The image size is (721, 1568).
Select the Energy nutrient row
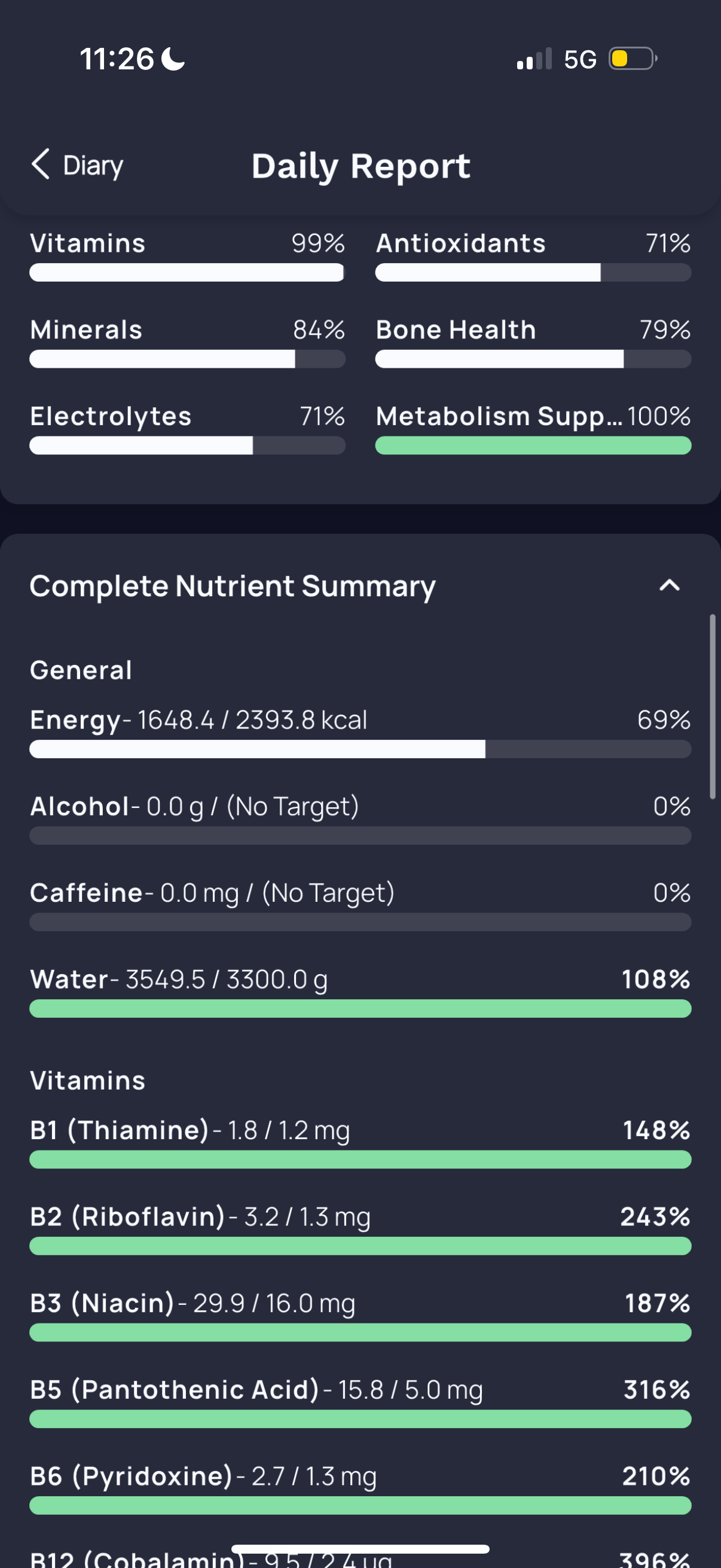[360, 732]
